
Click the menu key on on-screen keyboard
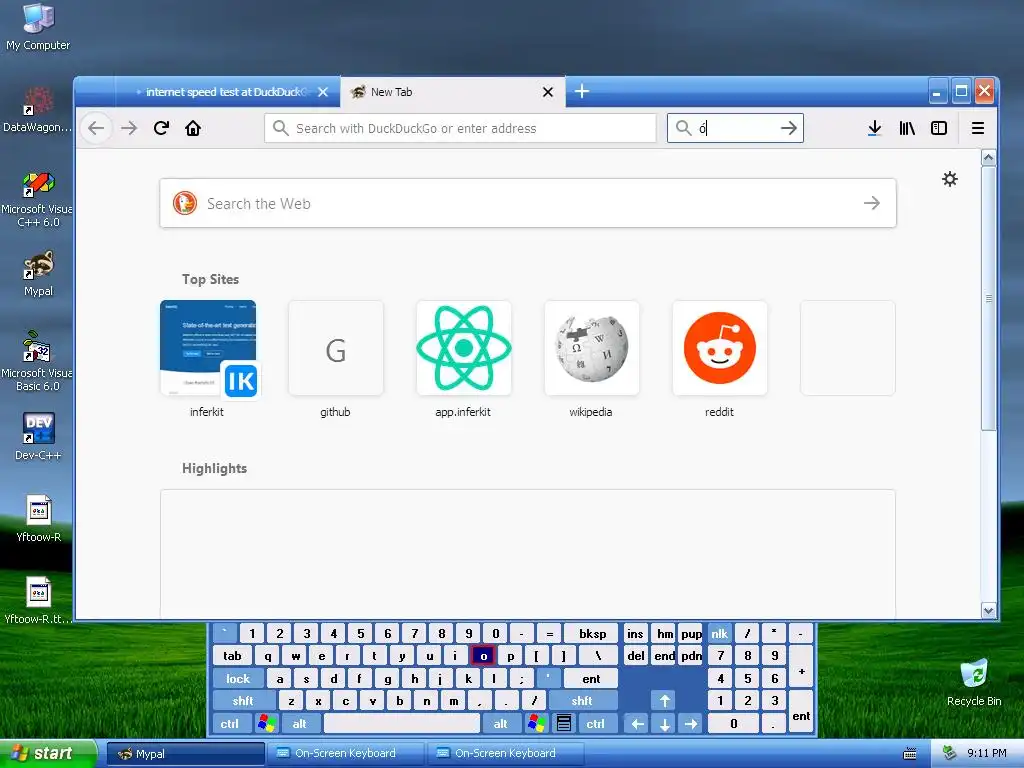[564, 724]
